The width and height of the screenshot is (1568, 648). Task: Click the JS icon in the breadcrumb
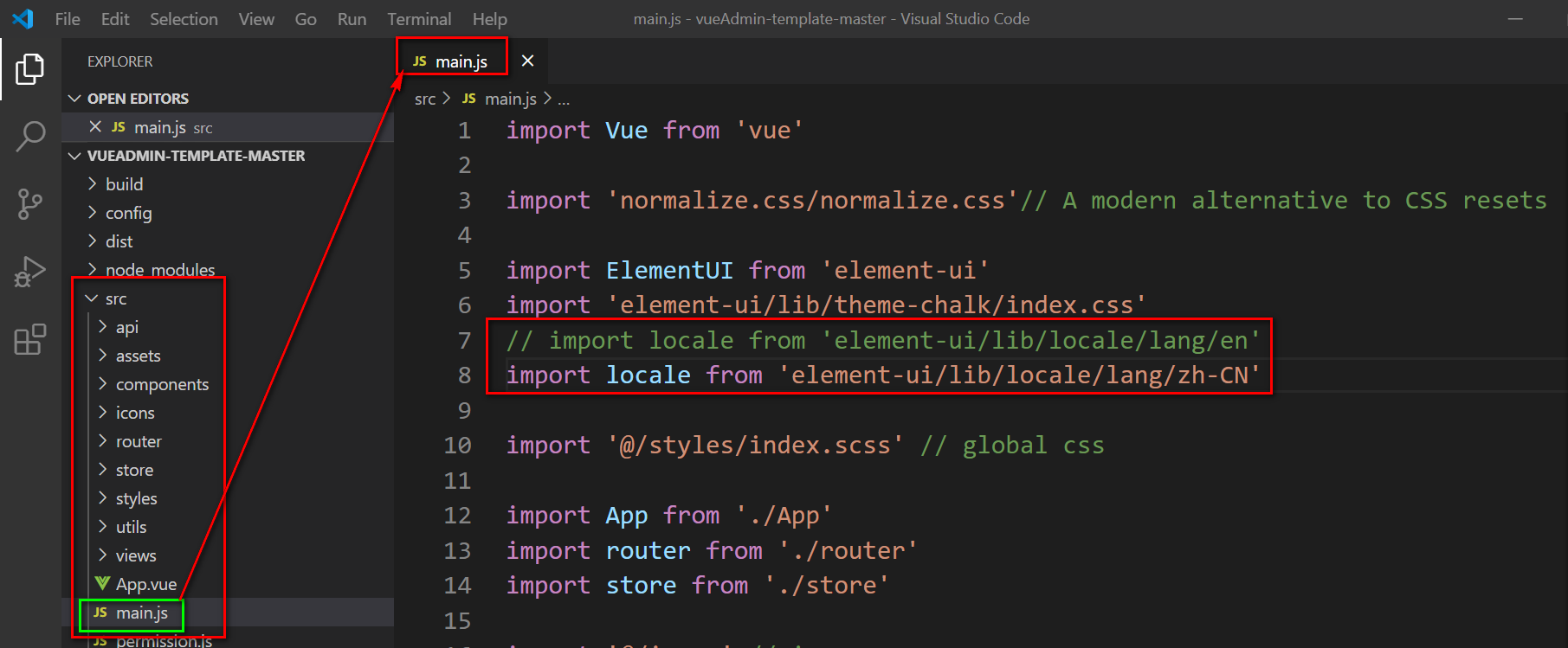click(469, 99)
